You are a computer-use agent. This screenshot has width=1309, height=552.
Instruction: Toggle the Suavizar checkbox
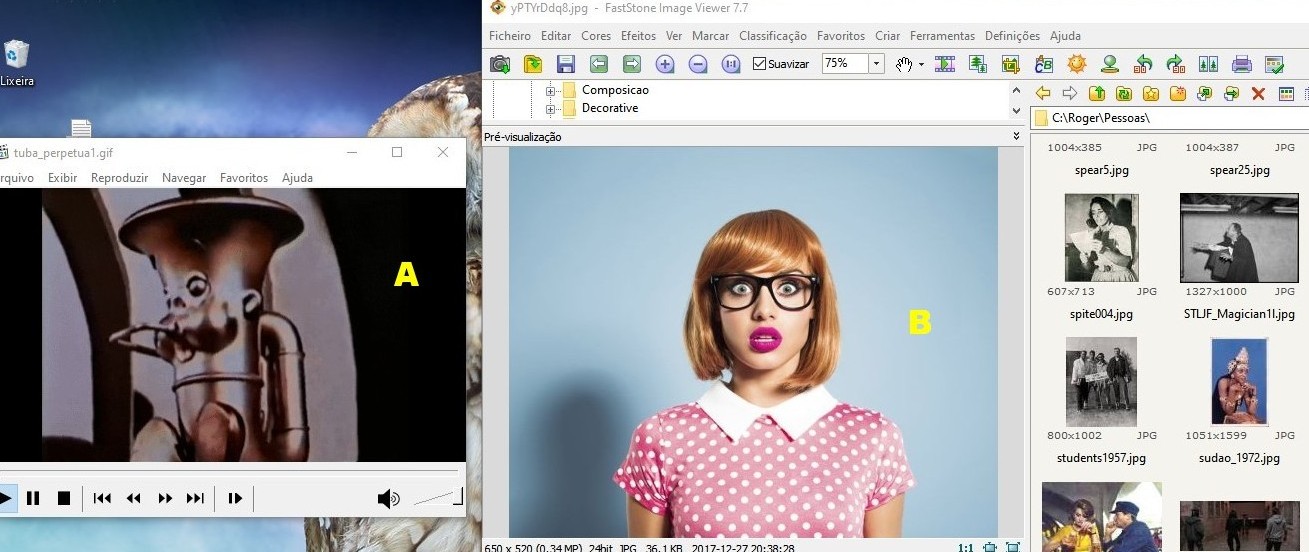point(760,64)
